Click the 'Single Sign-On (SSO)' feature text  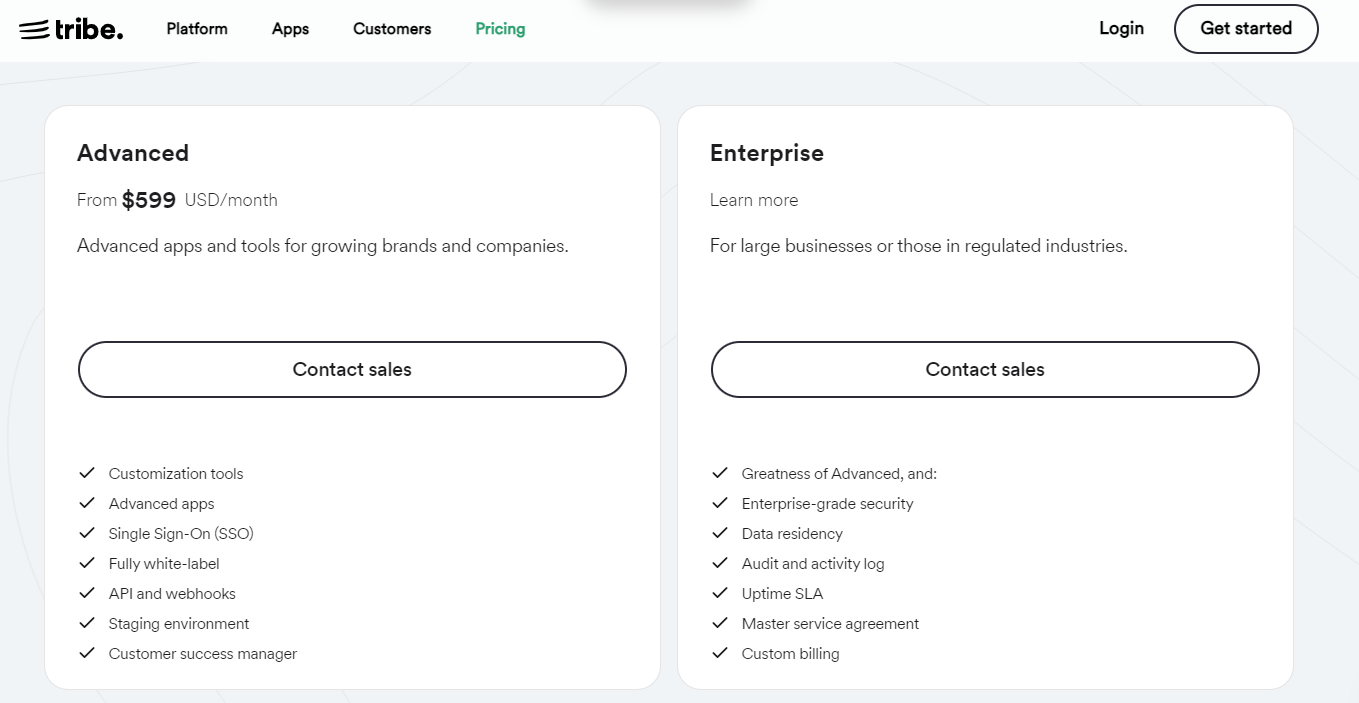click(181, 534)
